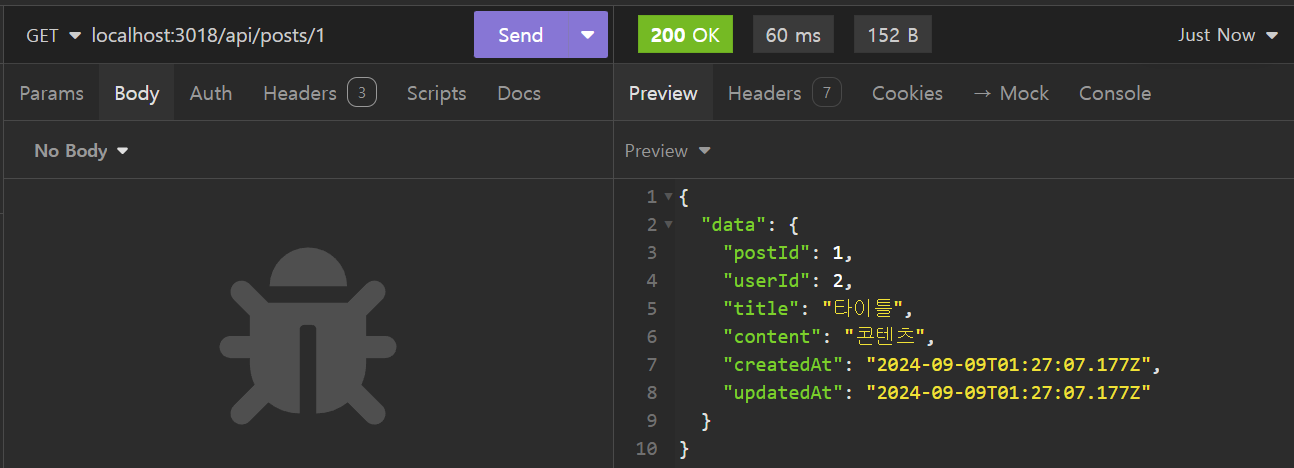Open the Auth tab
Screen dimensions: 1294x468
[x=211, y=93]
